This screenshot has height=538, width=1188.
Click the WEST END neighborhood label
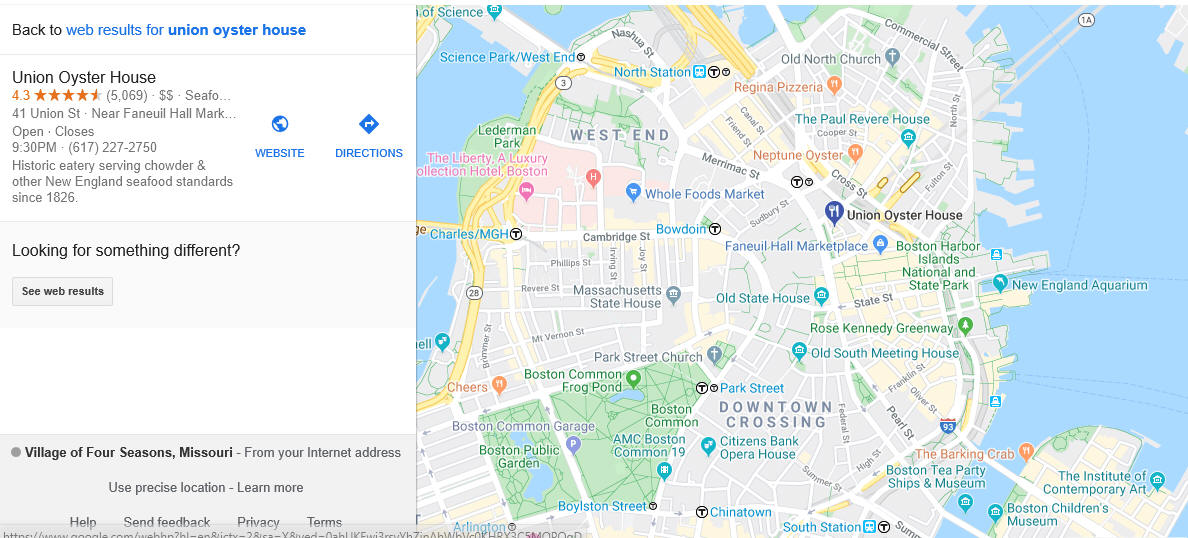620,136
